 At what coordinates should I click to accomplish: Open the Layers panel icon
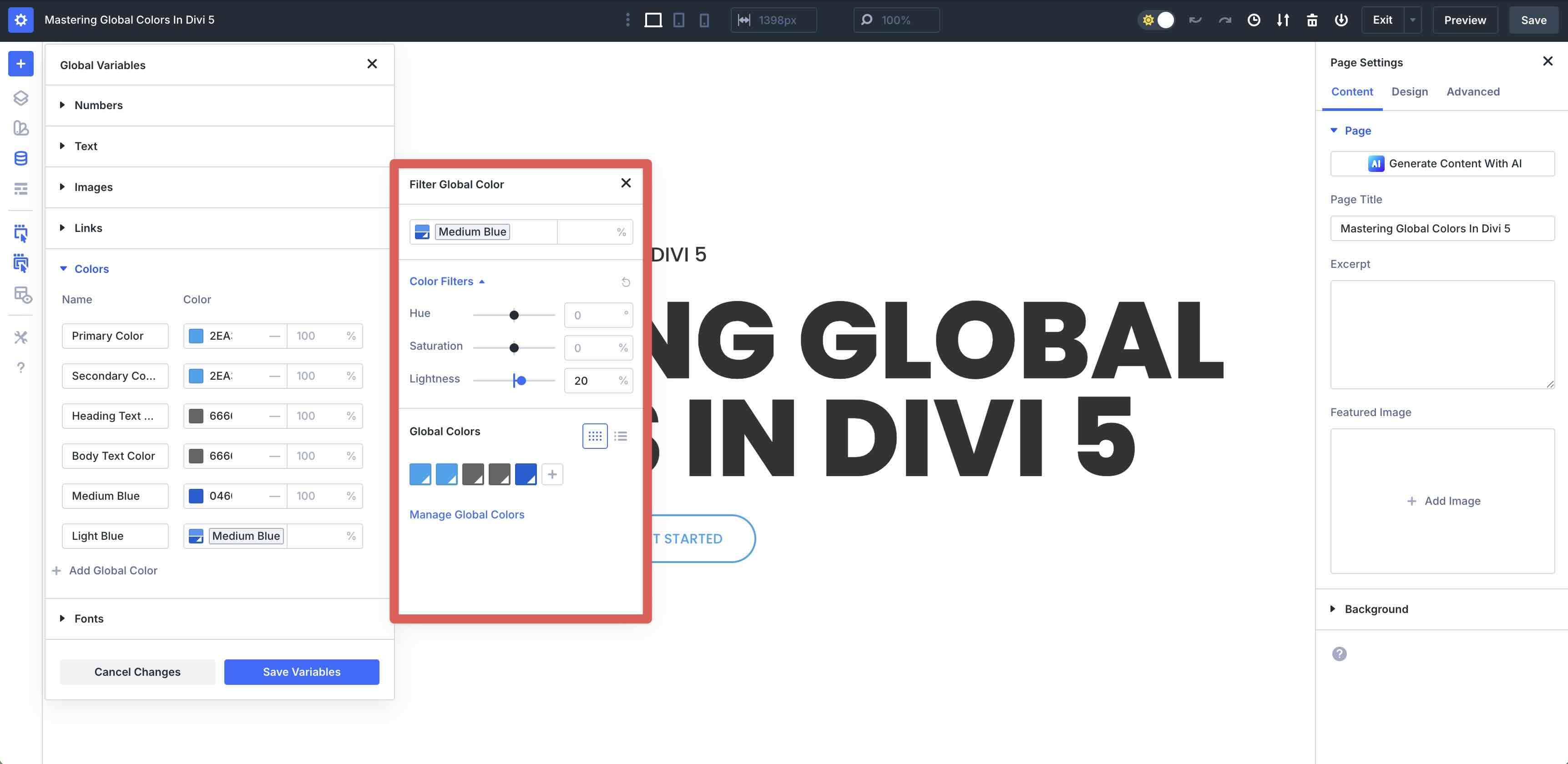[x=20, y=98]
